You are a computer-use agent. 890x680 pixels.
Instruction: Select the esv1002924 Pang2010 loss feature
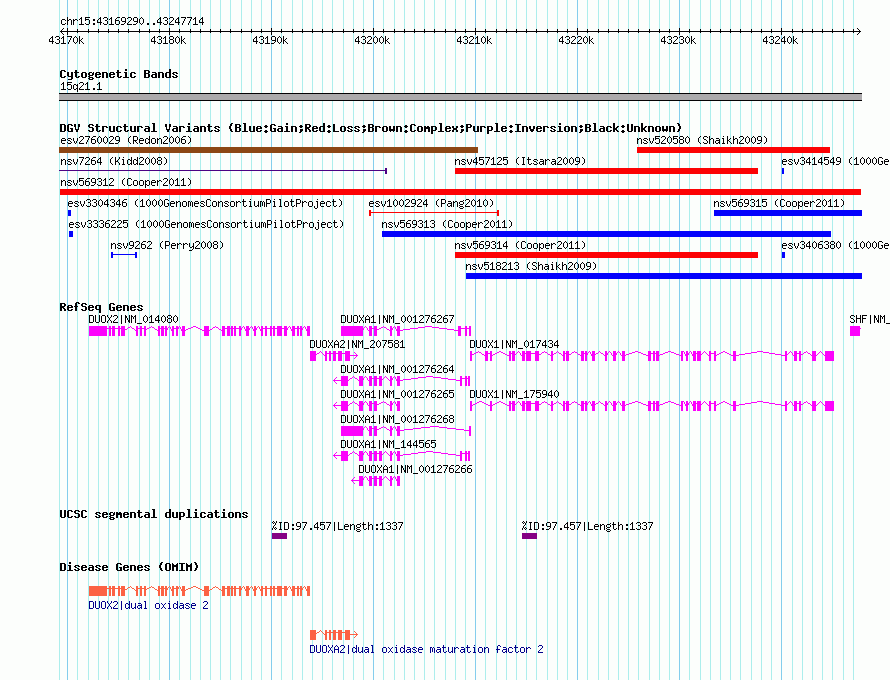[x=434, y=213]
